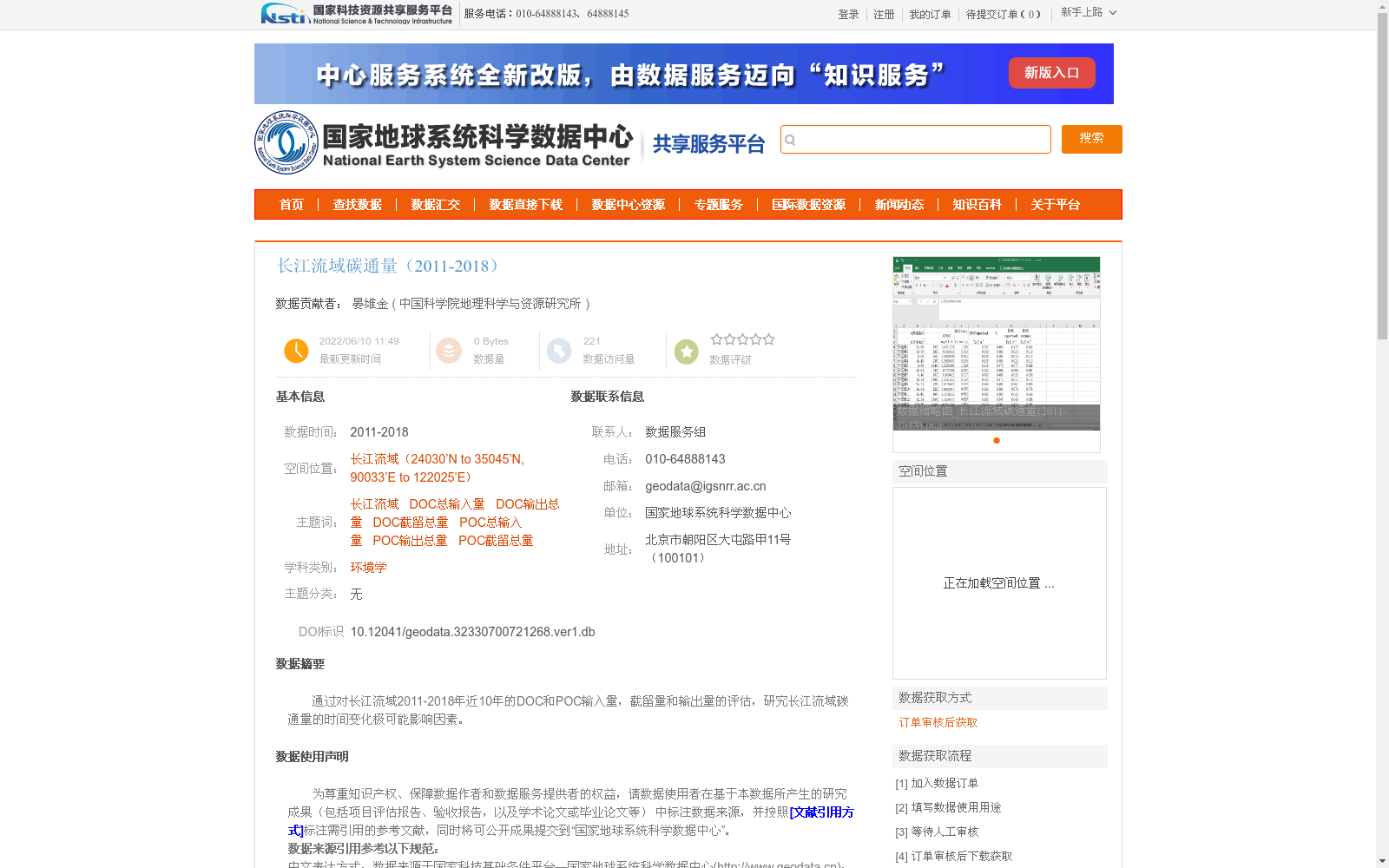The width and height of the screenshot is (1389, 868).
Task: Focus the search input field
Action: tap(916, 140)
